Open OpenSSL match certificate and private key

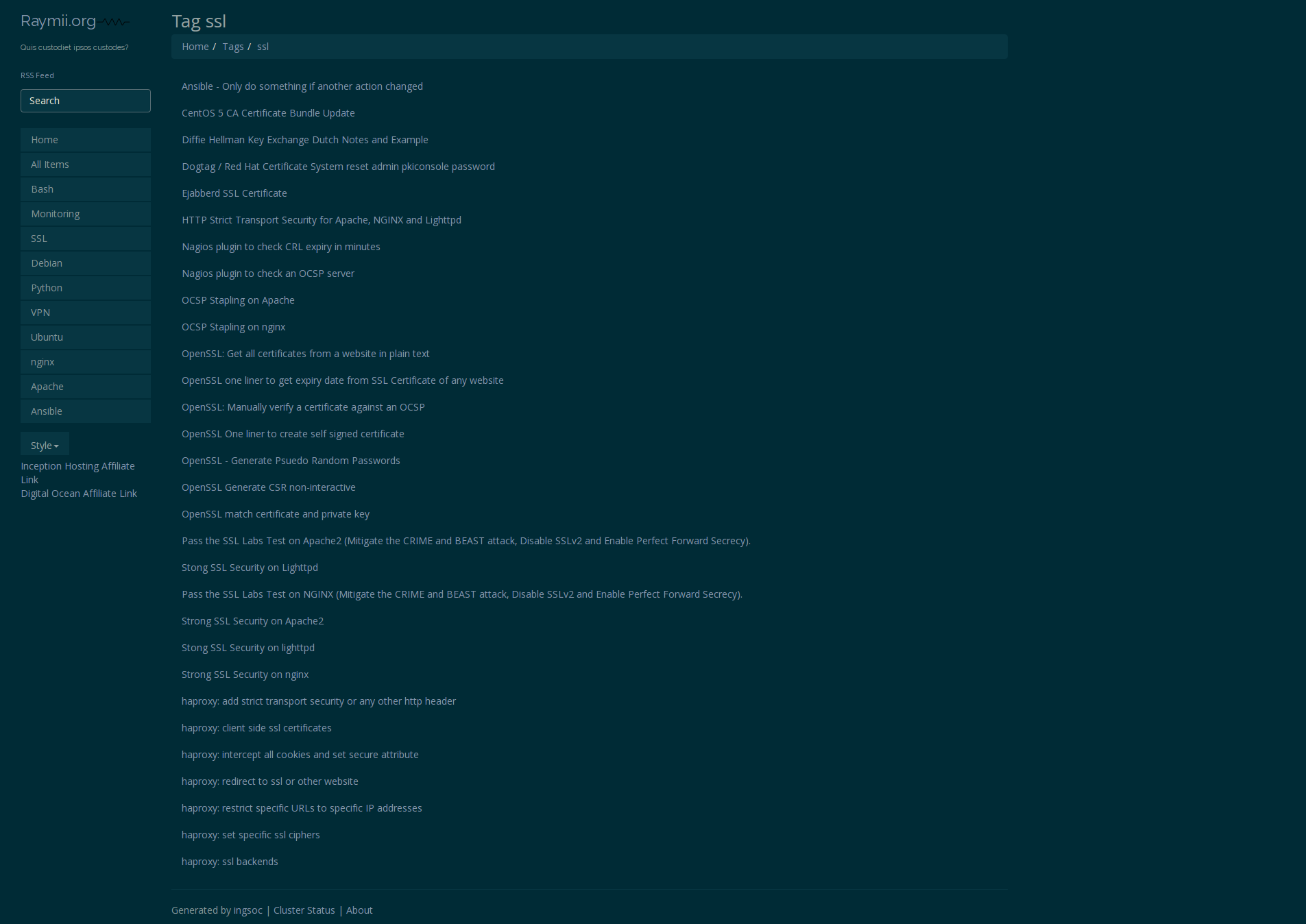tap(276, 514)
